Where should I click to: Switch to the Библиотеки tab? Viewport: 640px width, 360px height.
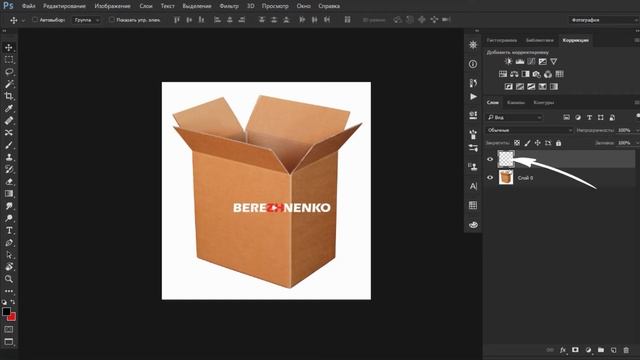pos(540,40)
